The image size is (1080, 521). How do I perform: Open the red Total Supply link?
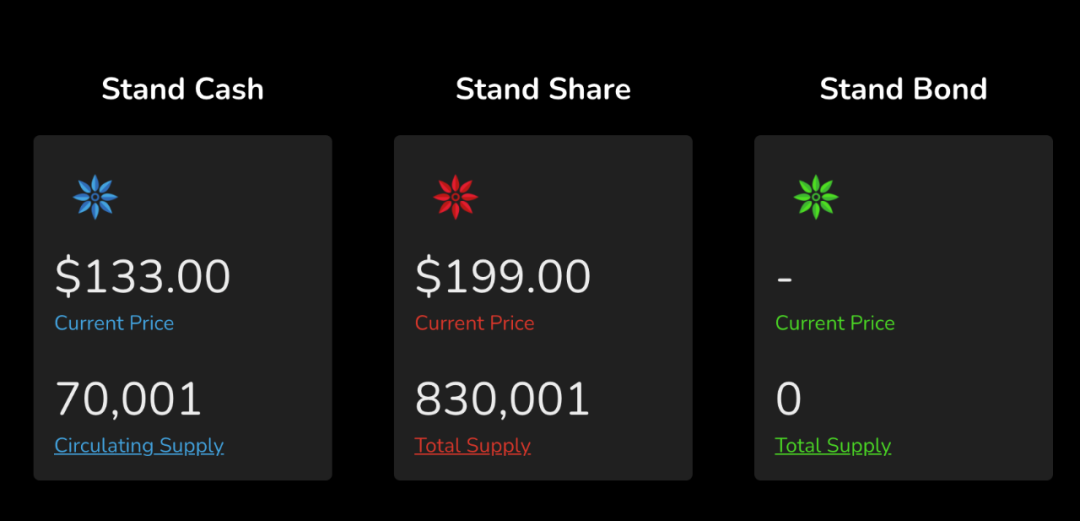[x=472, y=446]
